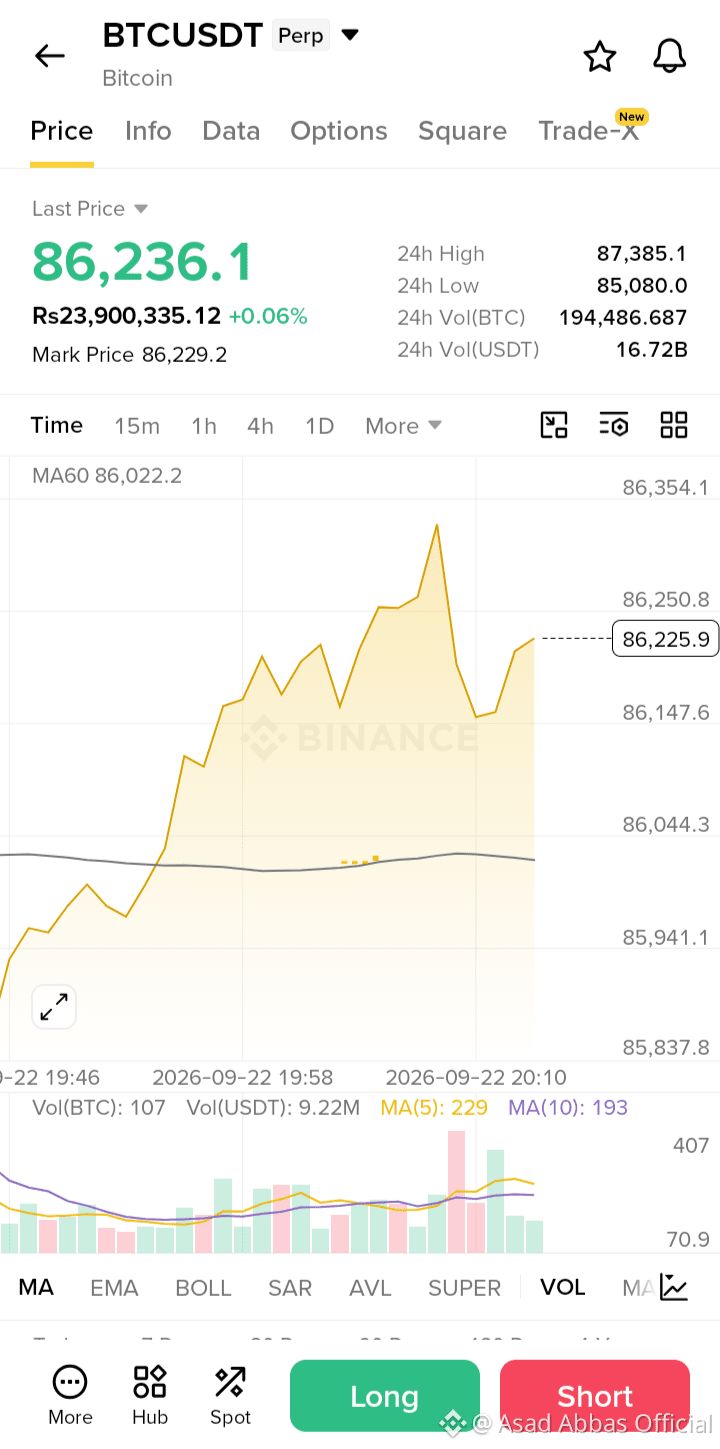Select the 4h timeframe
Screen dimensions: 720x1449
tap(260, 426)
